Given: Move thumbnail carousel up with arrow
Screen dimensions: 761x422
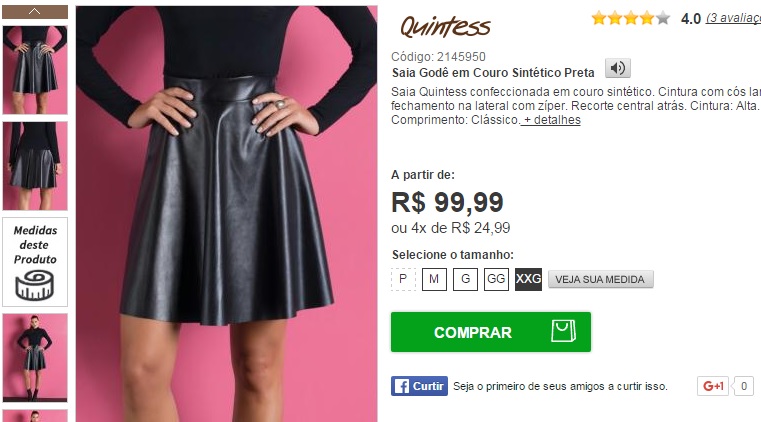Looking at the screenshot, I should coord(35,12).
